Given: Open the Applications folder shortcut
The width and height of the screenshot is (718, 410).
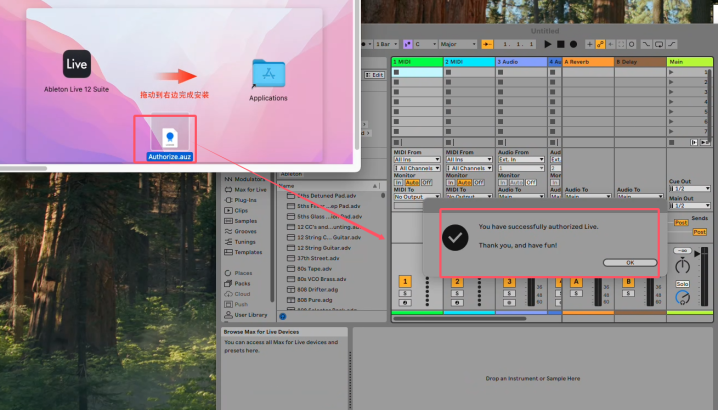Looking at the screenshot, I should [268, 74].
